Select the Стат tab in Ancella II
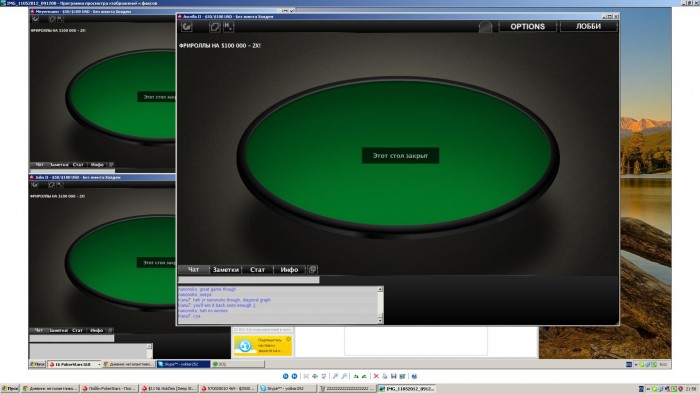This screenshot has height=394, width=700. pyautogui.click(x=258, y=270)
